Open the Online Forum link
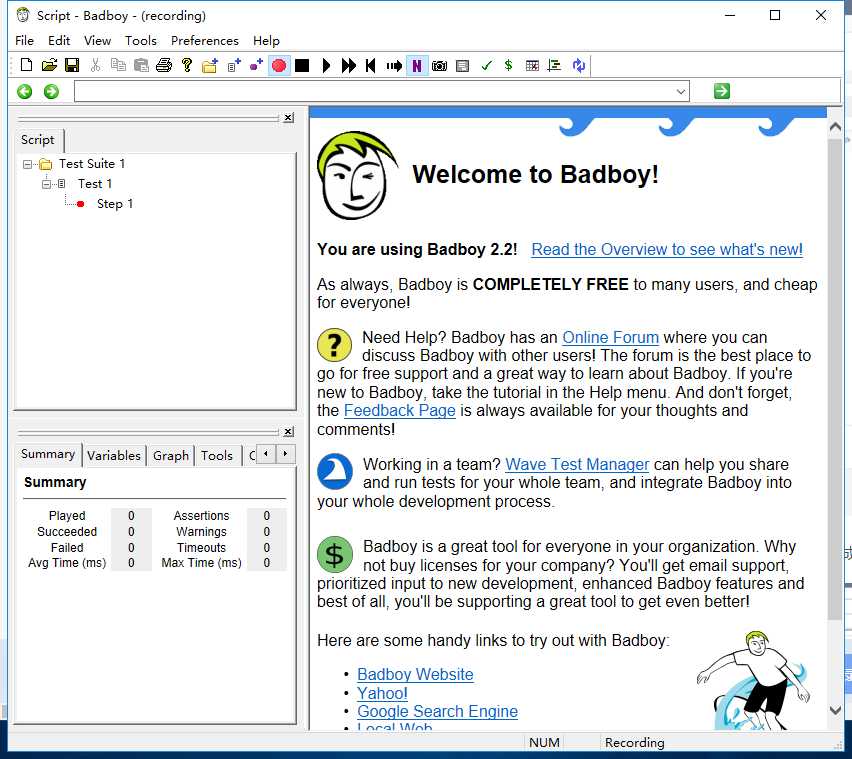The image size is (852, 759). tap(610, 337)
